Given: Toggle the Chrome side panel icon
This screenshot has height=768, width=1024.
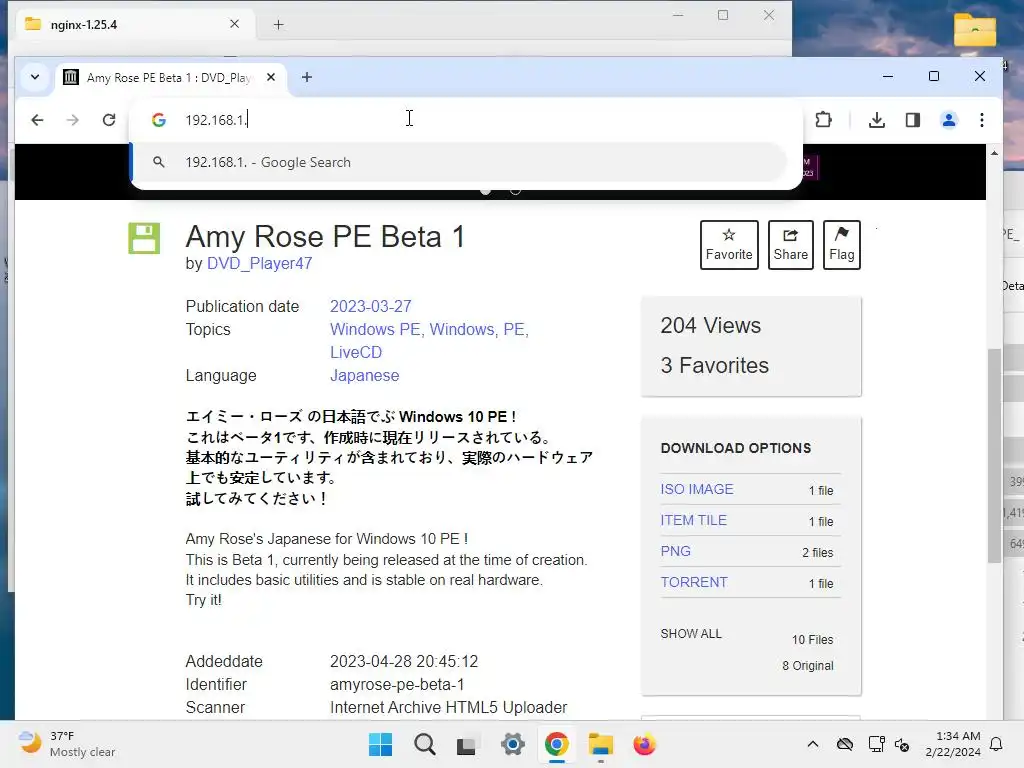Looking at the screenshot, I should click(912, 120).
